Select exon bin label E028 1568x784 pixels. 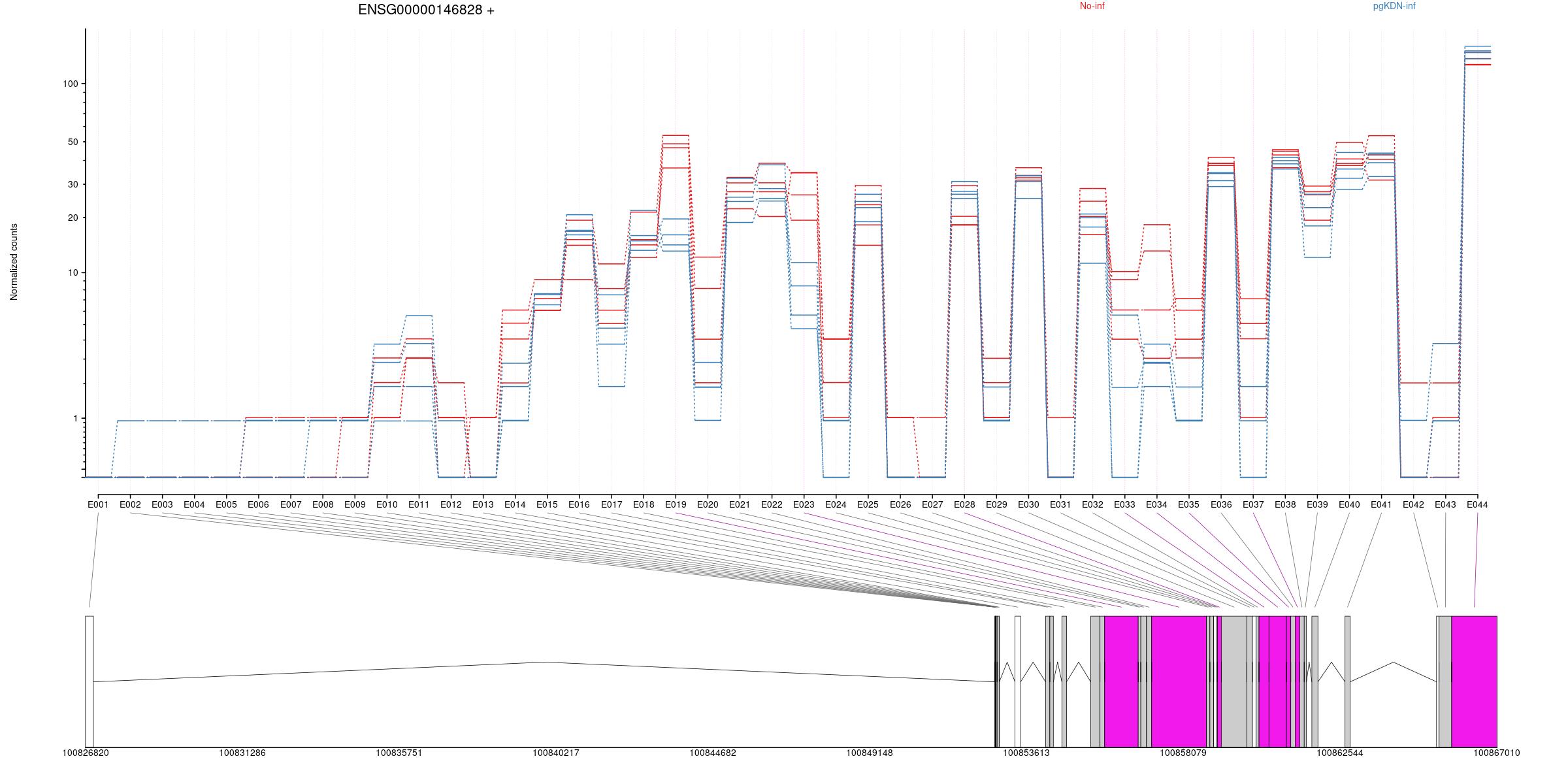(x=964, y=504)
